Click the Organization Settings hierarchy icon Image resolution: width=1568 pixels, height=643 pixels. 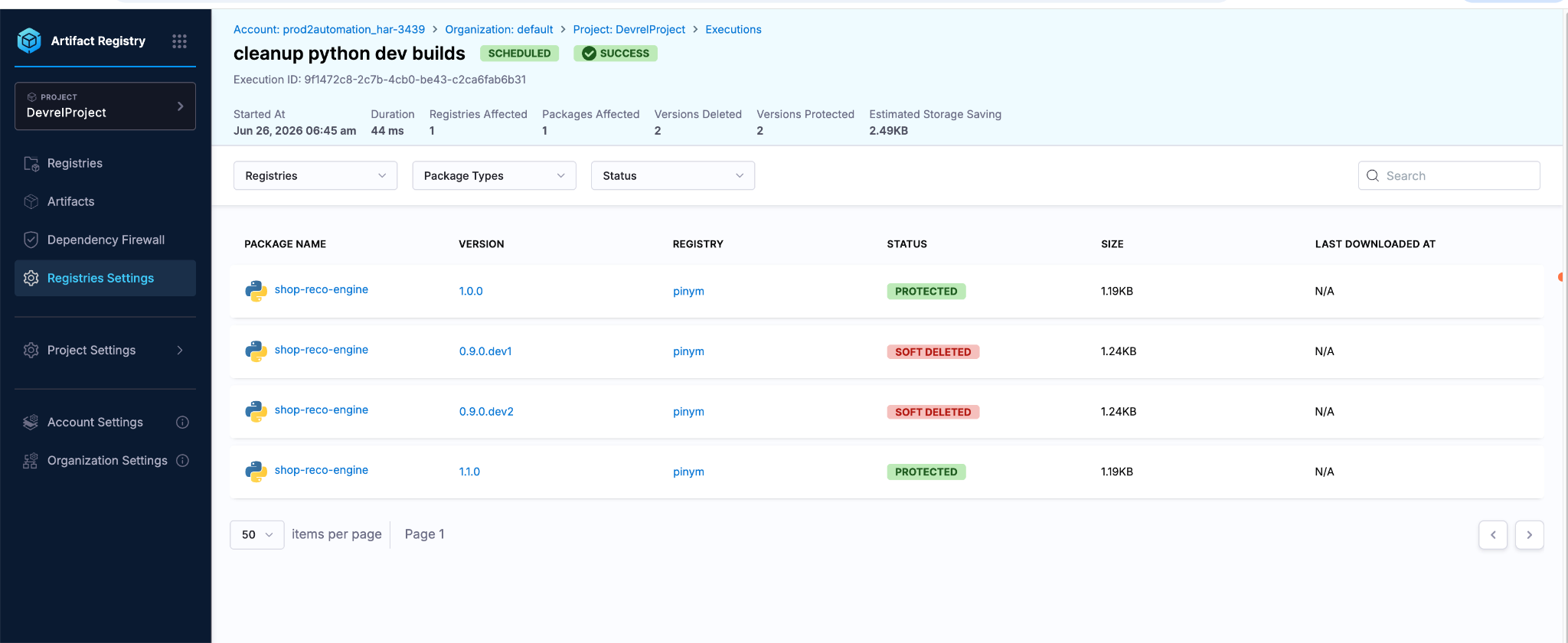pos(31,461)
